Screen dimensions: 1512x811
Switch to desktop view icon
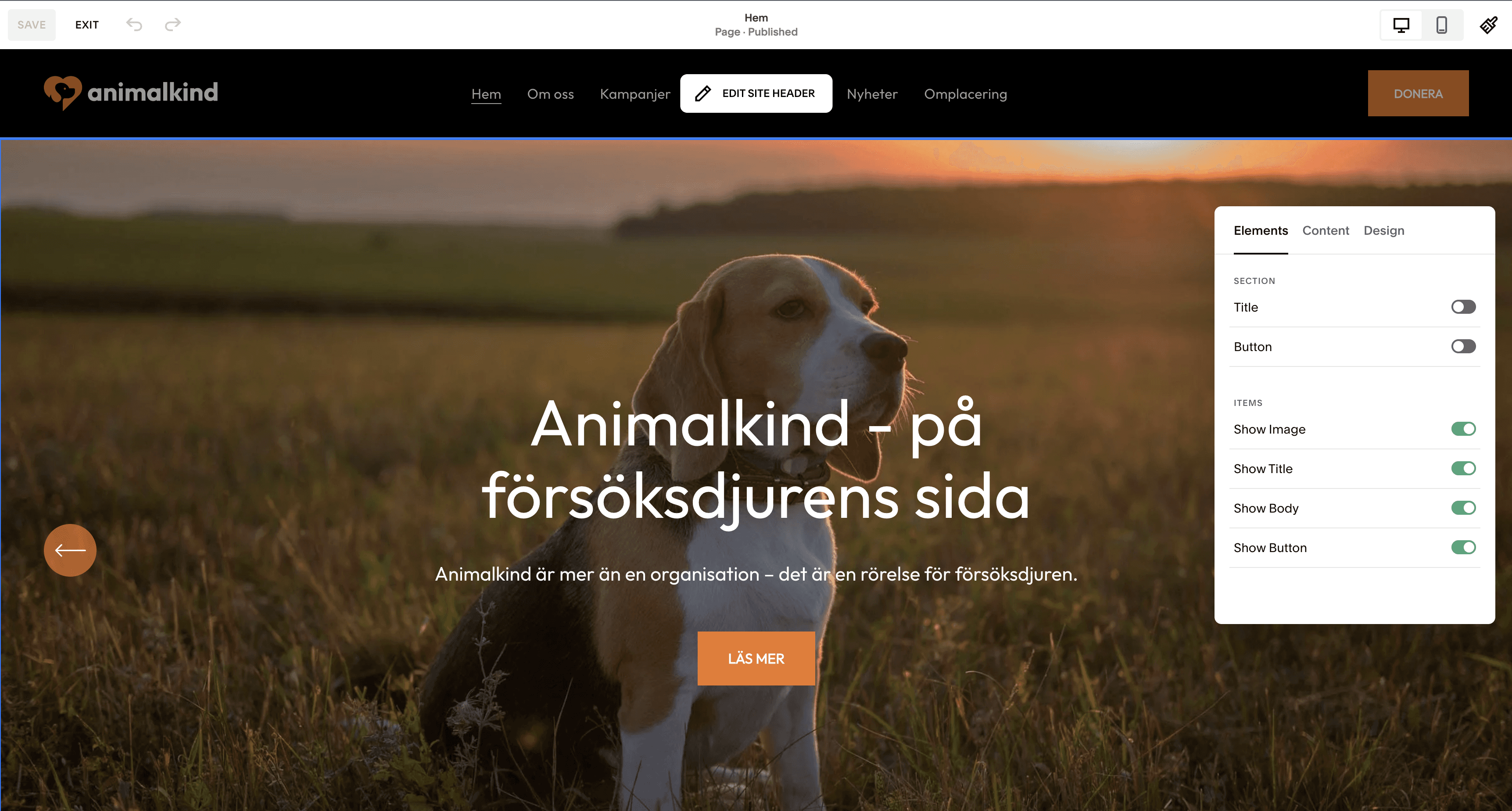coord(1401,25)
